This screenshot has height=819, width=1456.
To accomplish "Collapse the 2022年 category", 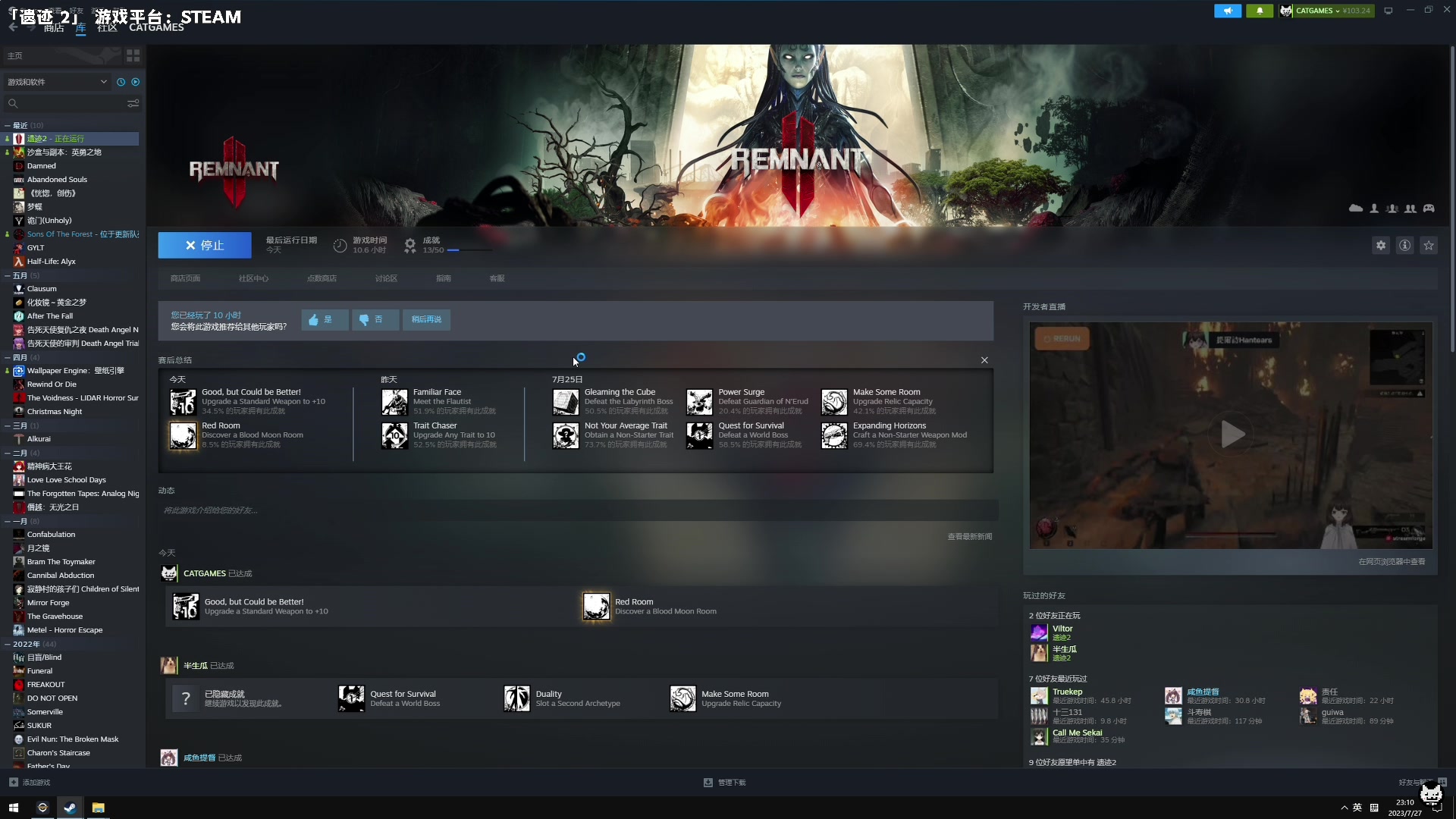I will tap(8, 644).
